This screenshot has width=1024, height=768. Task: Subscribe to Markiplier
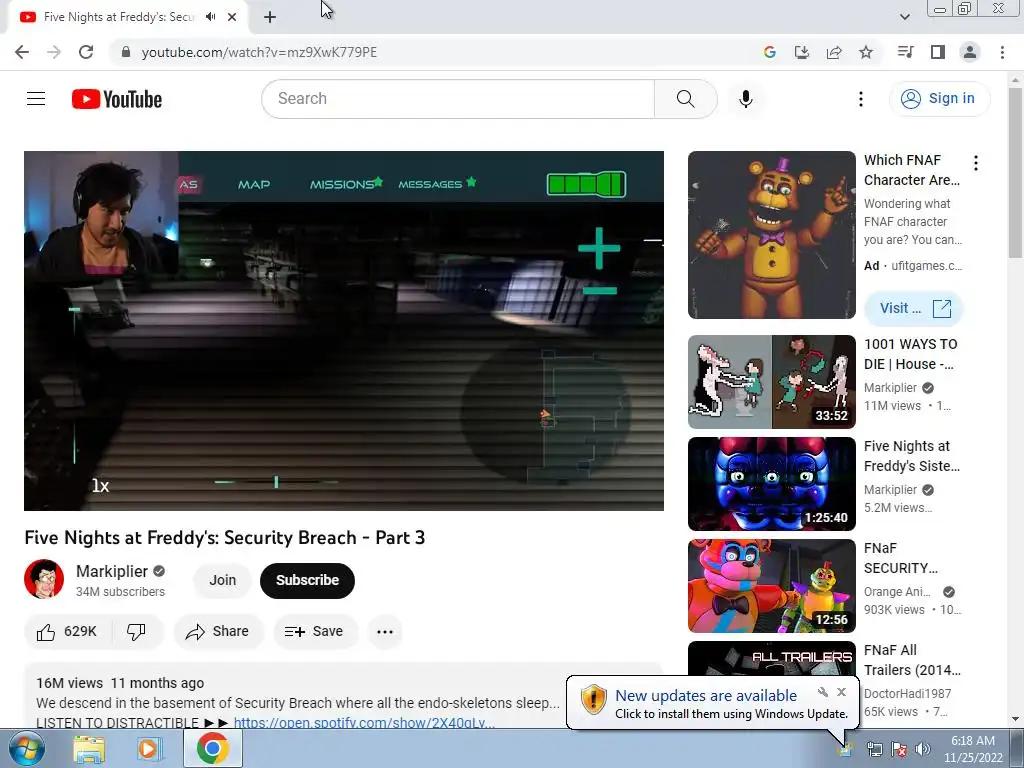[x=307, y=580]
